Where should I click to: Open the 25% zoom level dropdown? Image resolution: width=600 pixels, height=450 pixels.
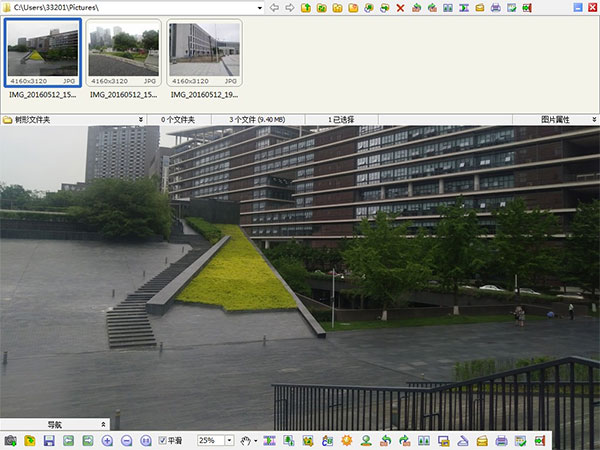tap(229, 440)
